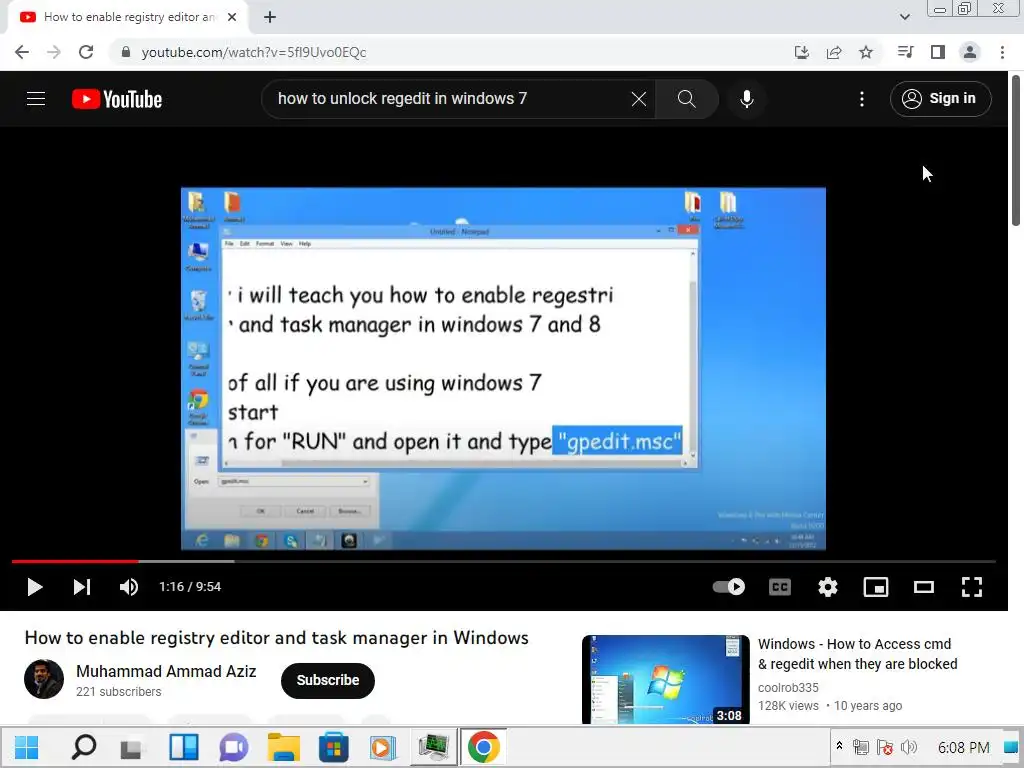Open the Windows Start menu
This screenshot has width=1024, height=768.
tap(26, 747)
